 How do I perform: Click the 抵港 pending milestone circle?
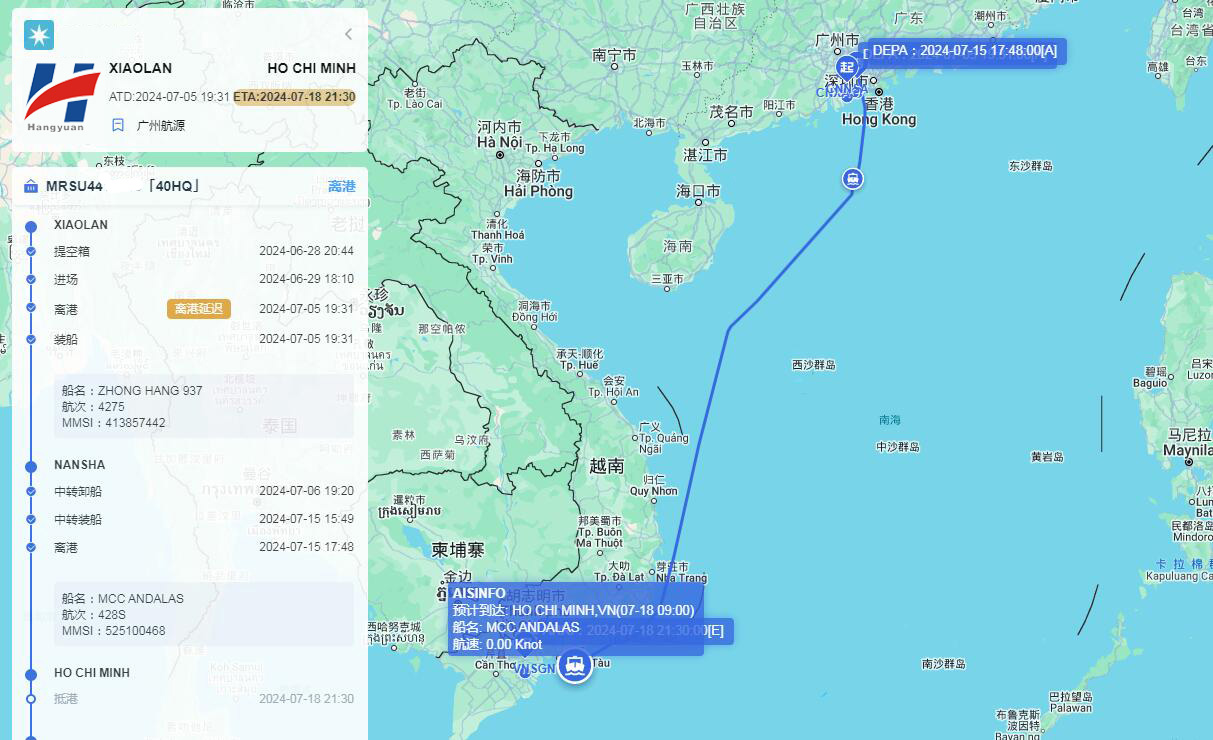click(31, 699)
